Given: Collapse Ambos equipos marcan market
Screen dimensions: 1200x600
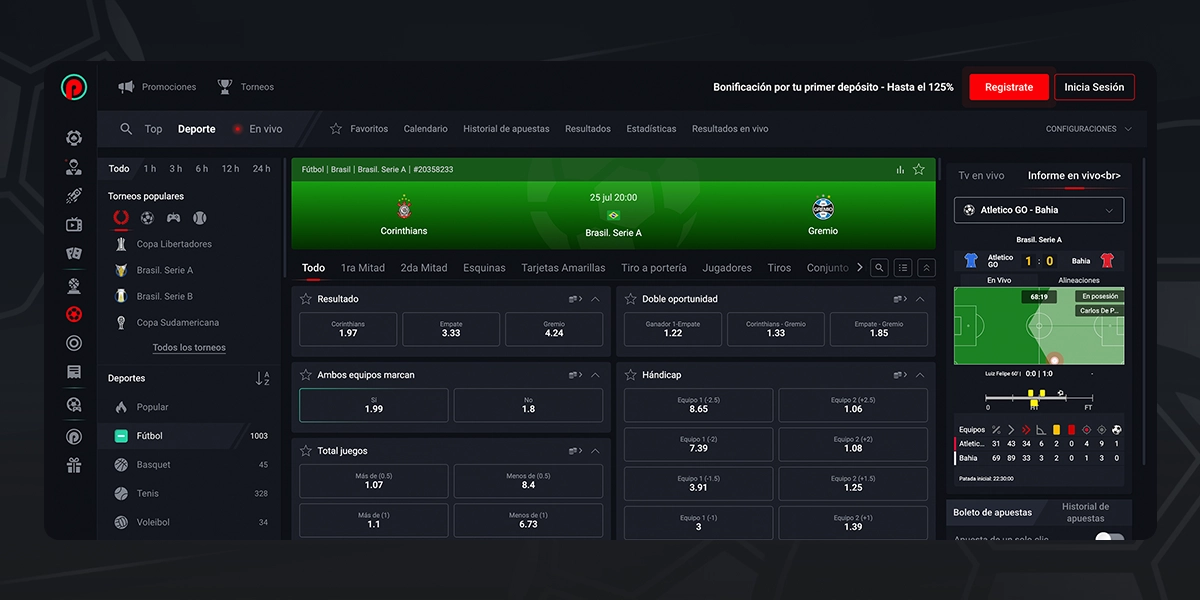Looking at the screenshot, I should [595, 375].
